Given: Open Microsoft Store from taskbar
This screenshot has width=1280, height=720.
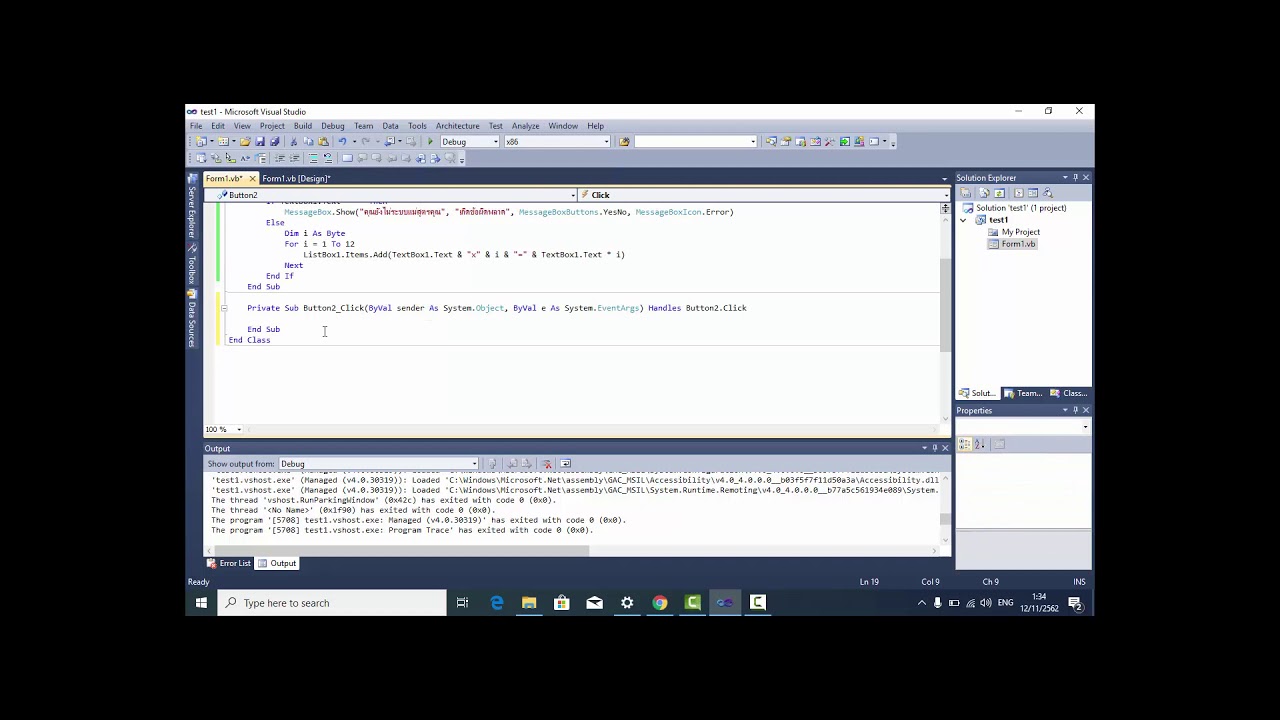Looking at the screenshot, I should tap(562, 603).
